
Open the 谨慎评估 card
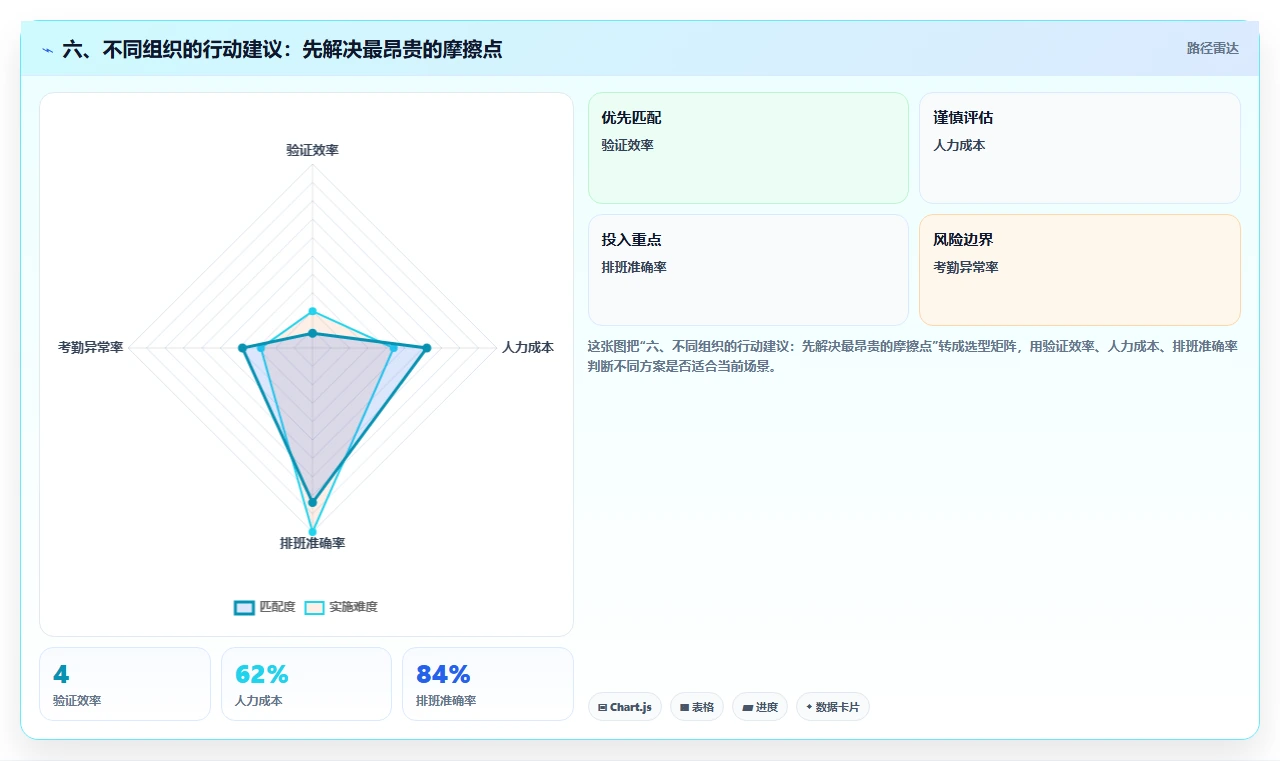pos(1080,148)
